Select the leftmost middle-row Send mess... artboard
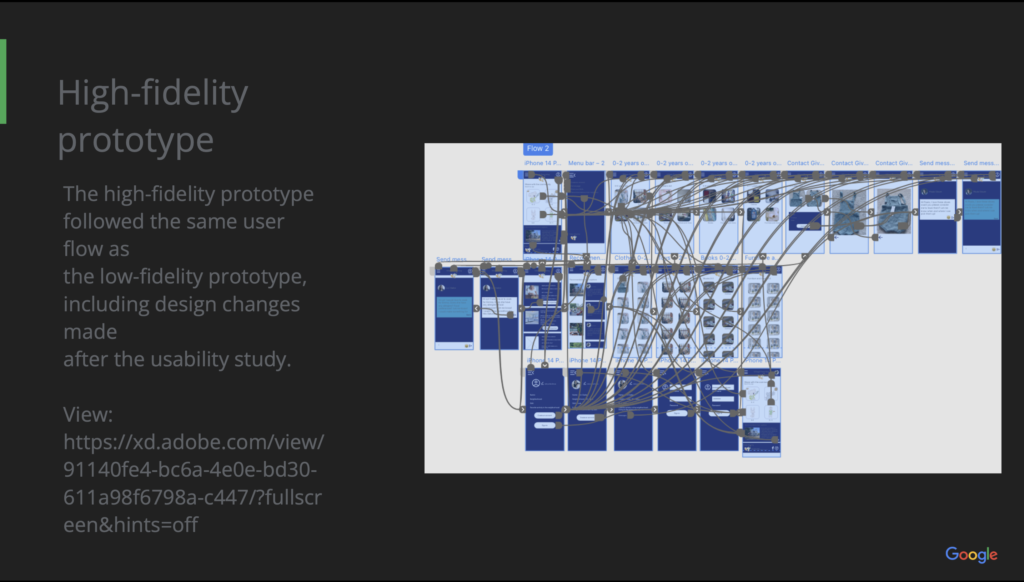1024x582 pixels. pyautogui.click(x=454, y=312)
